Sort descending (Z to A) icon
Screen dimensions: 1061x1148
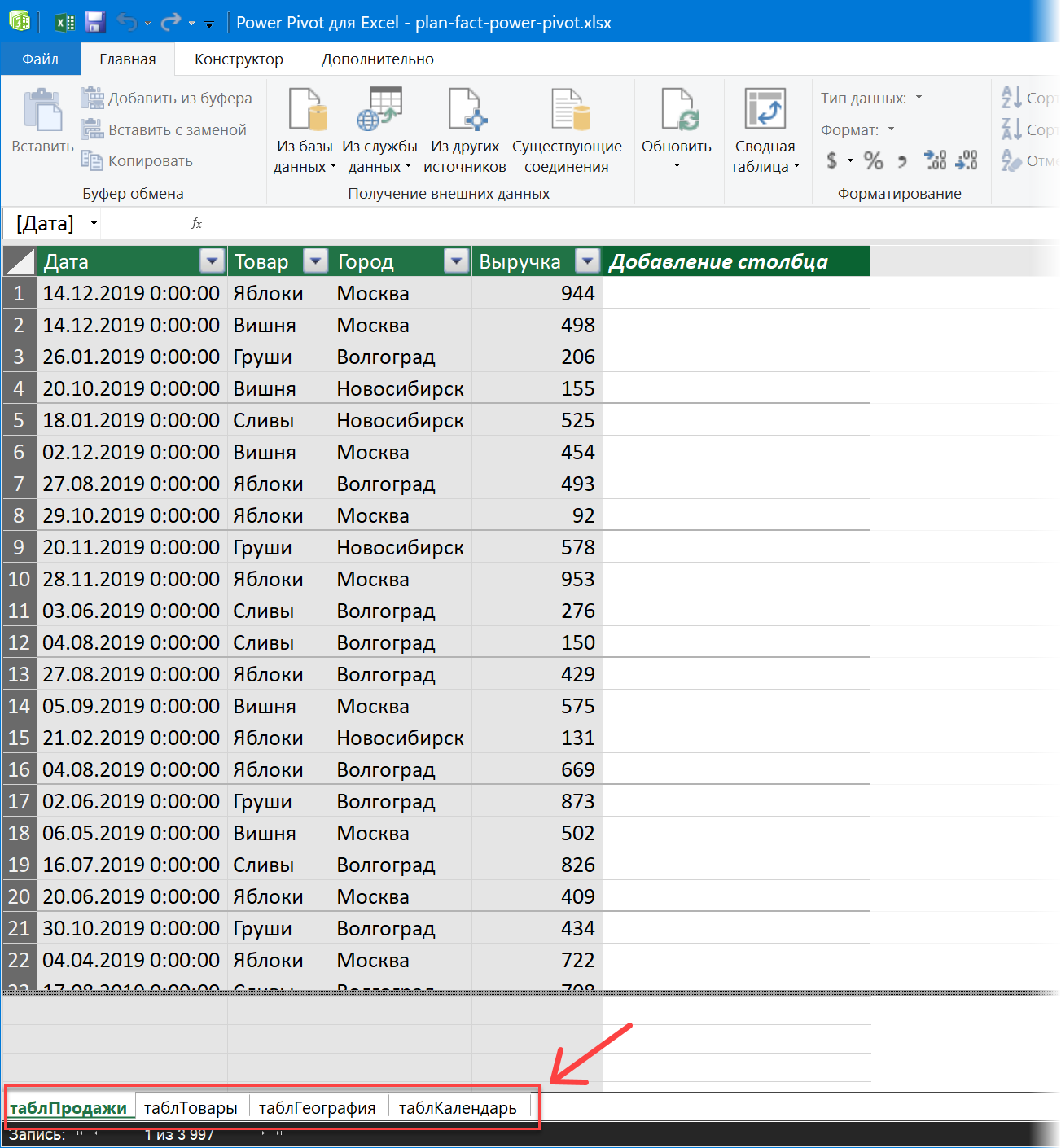tap(1011, 129)
